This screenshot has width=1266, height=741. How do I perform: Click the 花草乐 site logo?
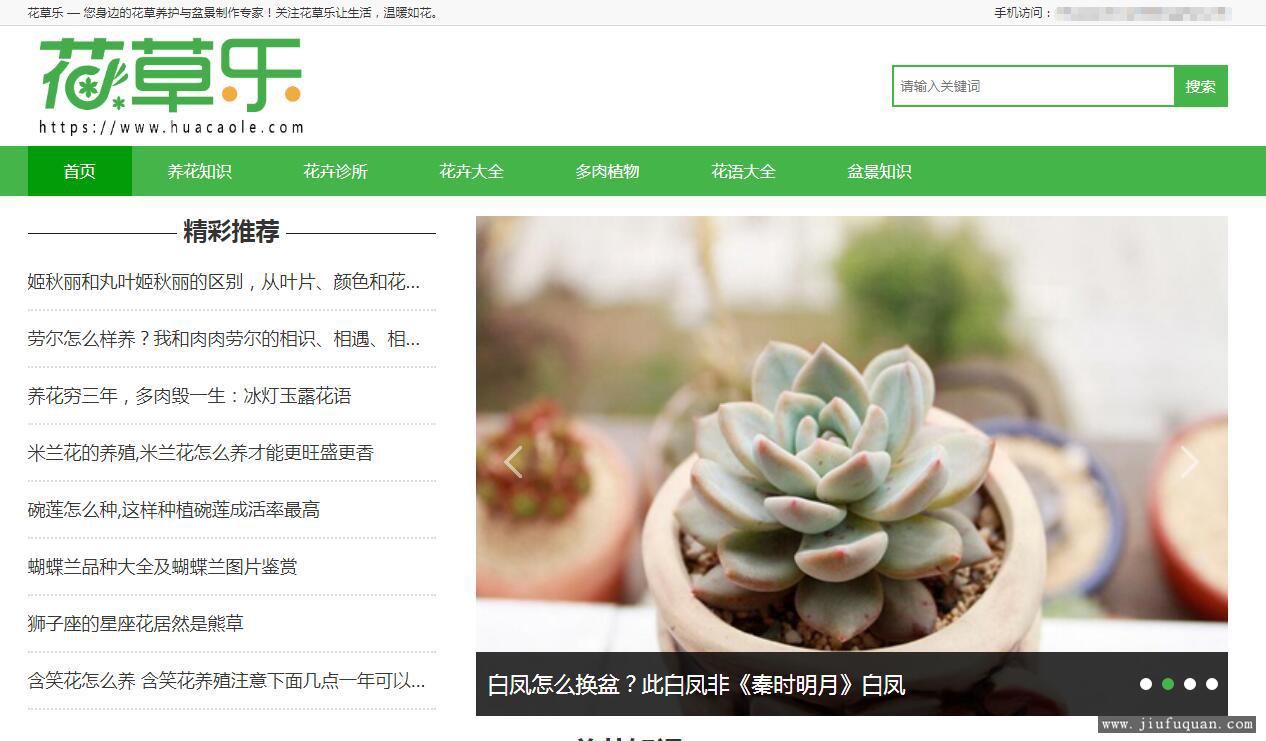coord(170,86)
